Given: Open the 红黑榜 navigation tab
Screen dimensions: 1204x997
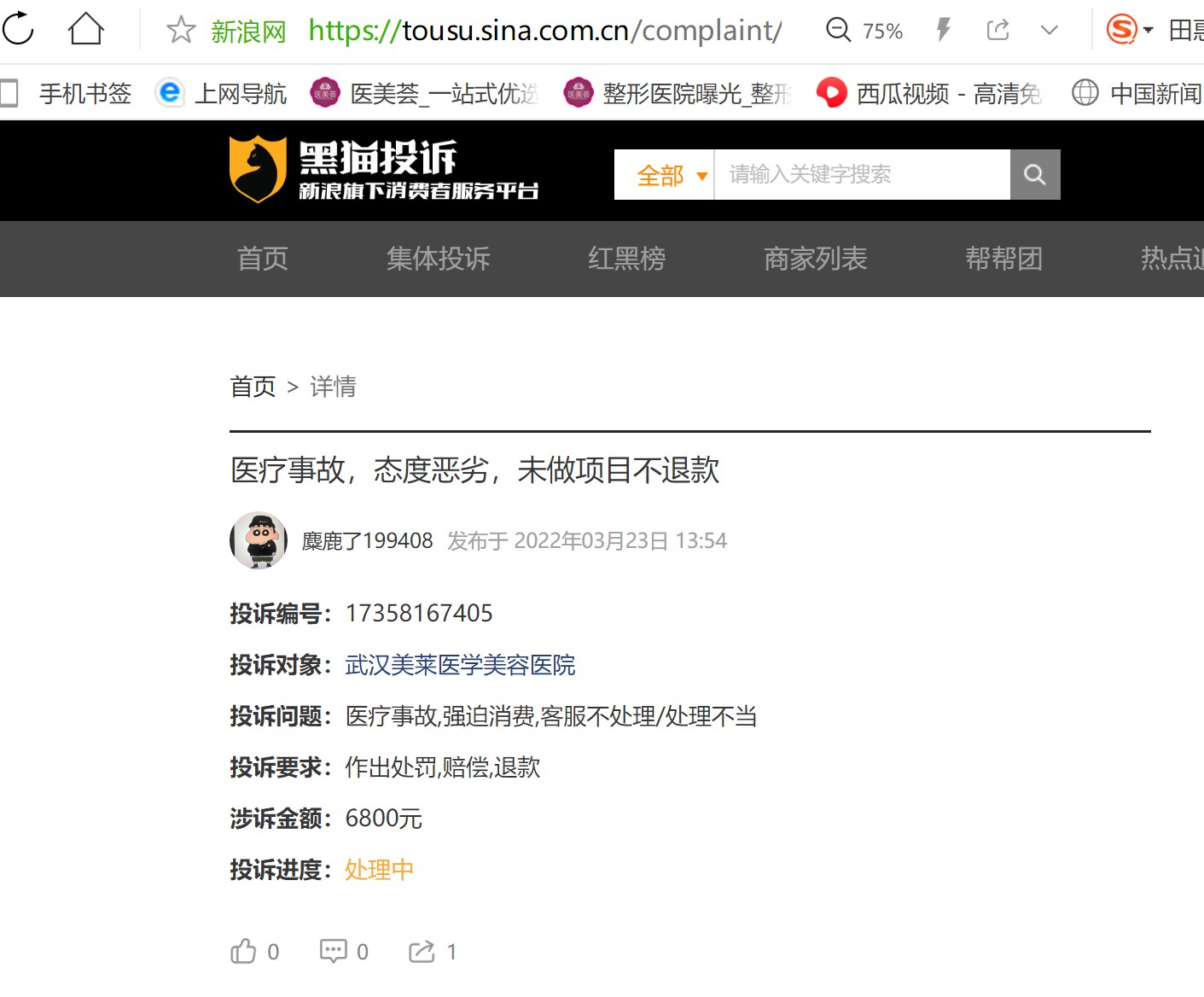Looking at the screenshot, I should tap(627, 259).
